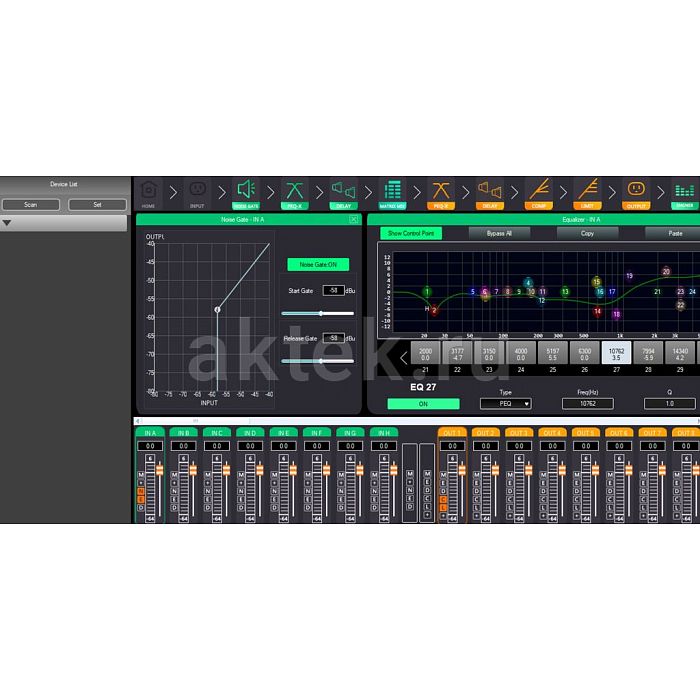This screenshot has width=700, height=700.
Task: Click the OUT 1 channel fader
Action: (462, 470)
